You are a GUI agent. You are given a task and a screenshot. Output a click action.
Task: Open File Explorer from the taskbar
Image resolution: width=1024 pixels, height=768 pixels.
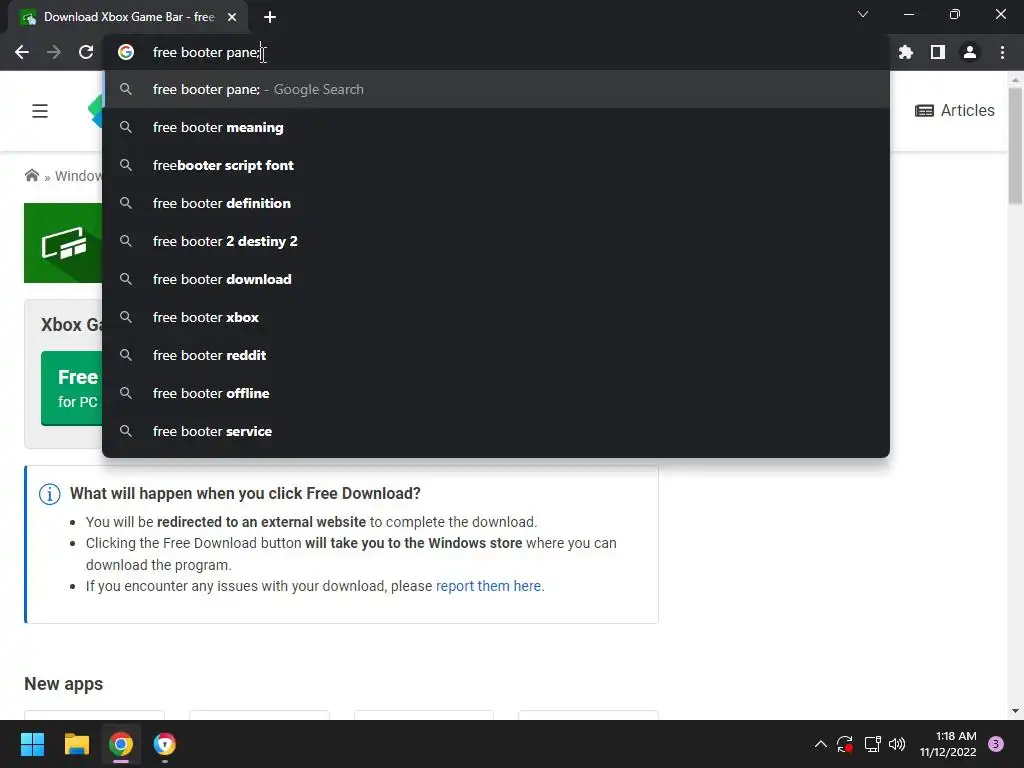[x=76, y=744]
